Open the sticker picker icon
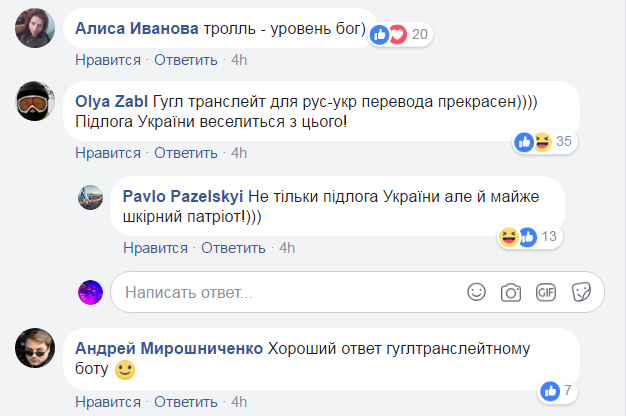The image size is (626, 416). (x=580, y=292)
